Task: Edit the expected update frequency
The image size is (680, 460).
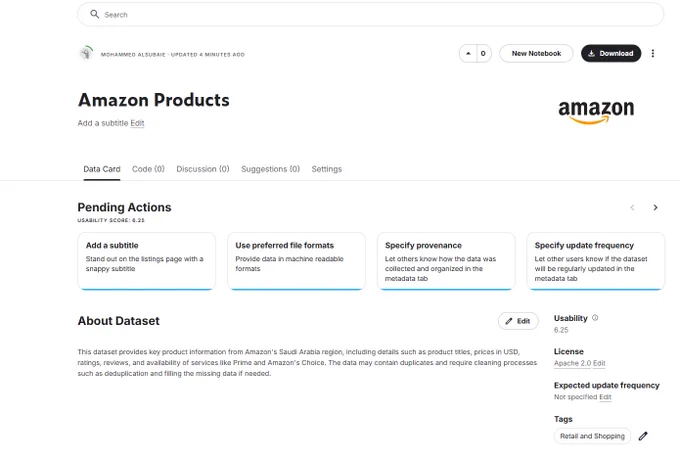Action: click(605, 397)
